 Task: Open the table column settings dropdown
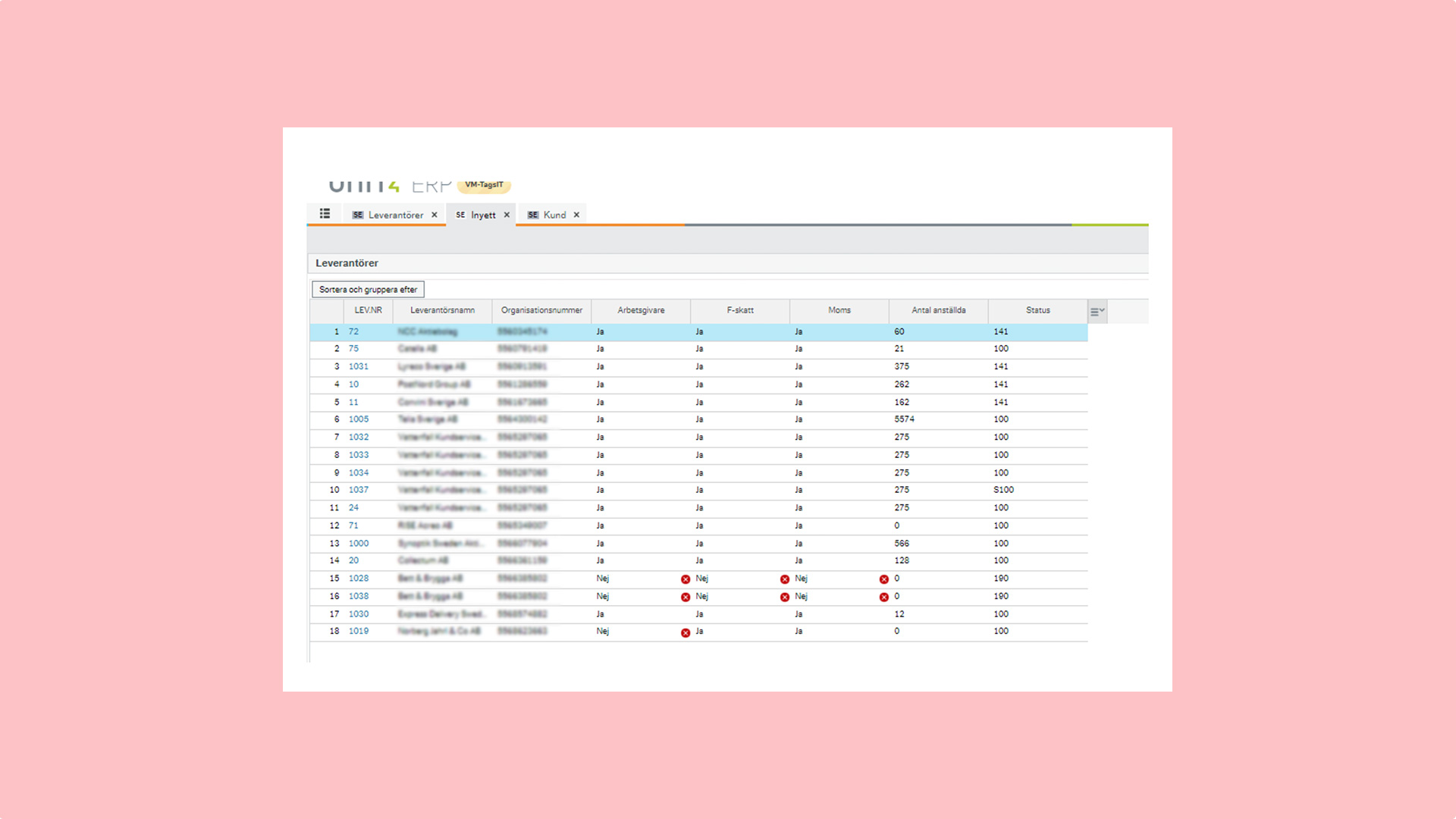(1097, 311)
